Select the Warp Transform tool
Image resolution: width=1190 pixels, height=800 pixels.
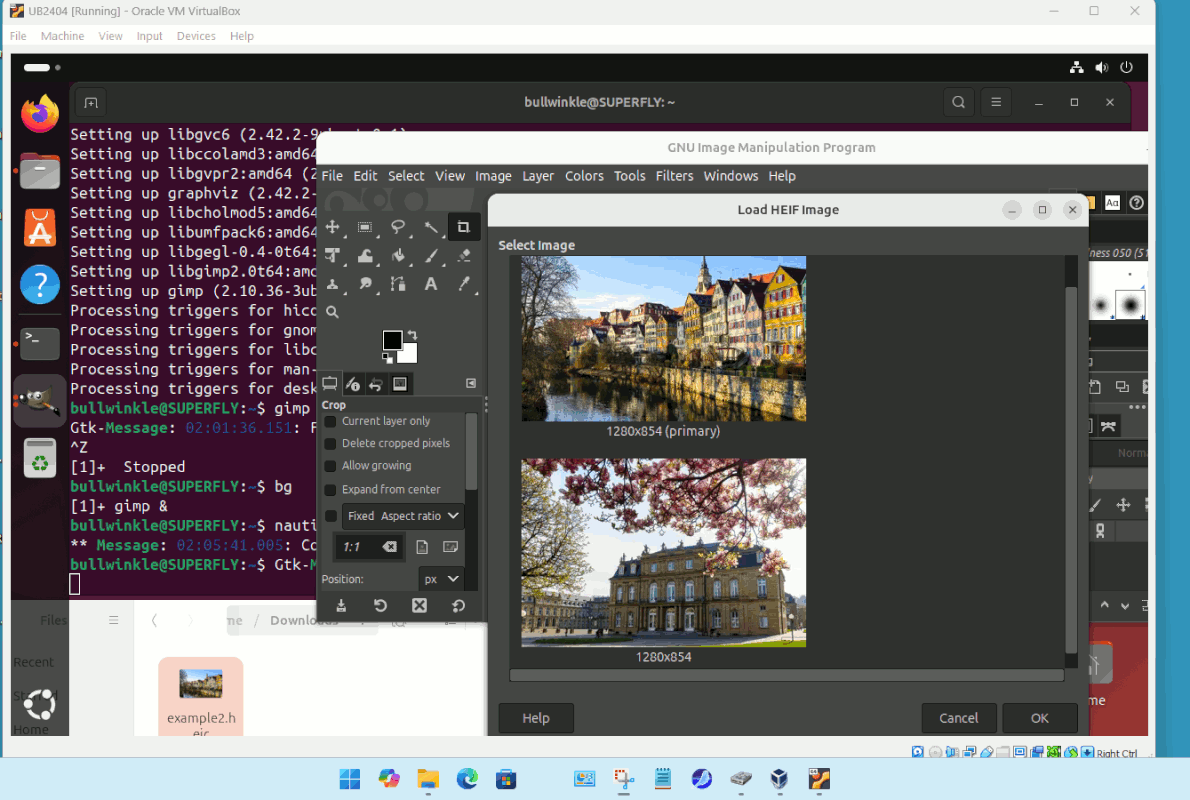pyautogui.click(x=365, y=256)
